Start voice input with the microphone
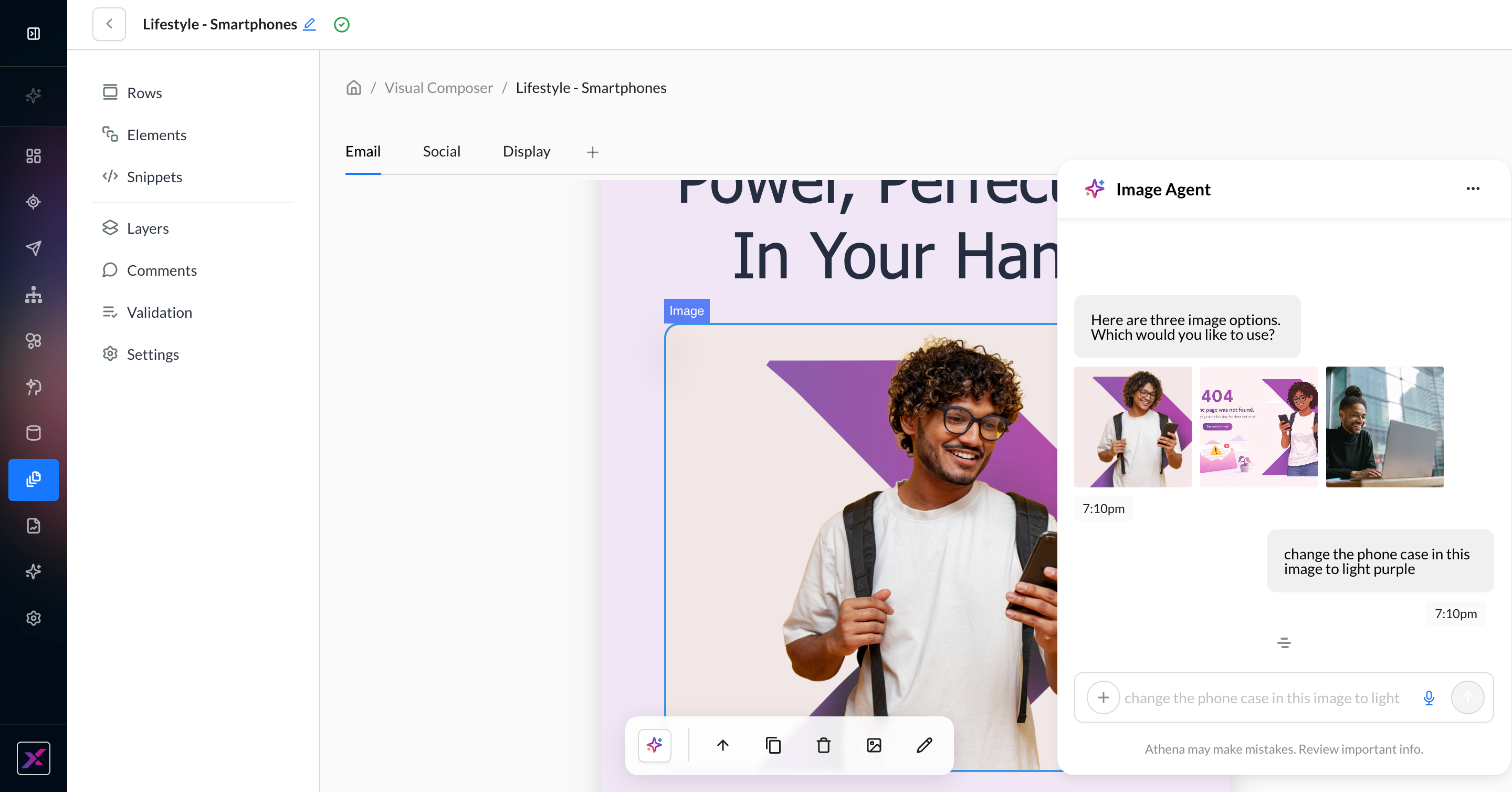The image size is (1512, 792). click(x=1429, y=697)
